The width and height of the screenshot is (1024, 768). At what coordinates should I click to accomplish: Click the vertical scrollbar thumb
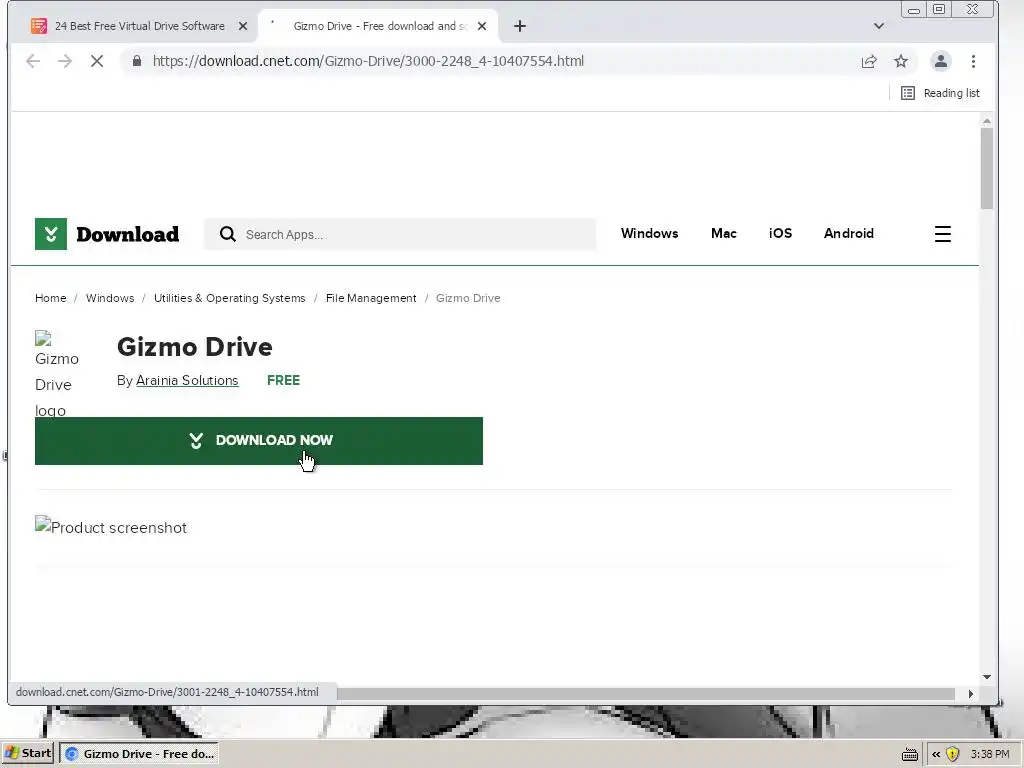point(986,168)
